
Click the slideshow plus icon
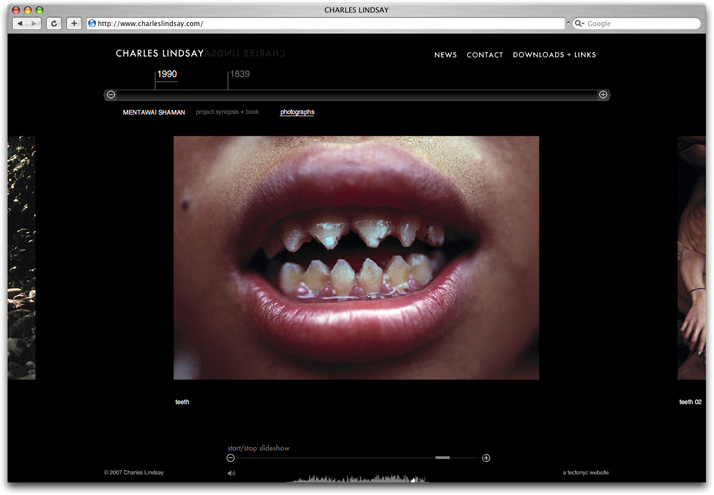(486, 458)
